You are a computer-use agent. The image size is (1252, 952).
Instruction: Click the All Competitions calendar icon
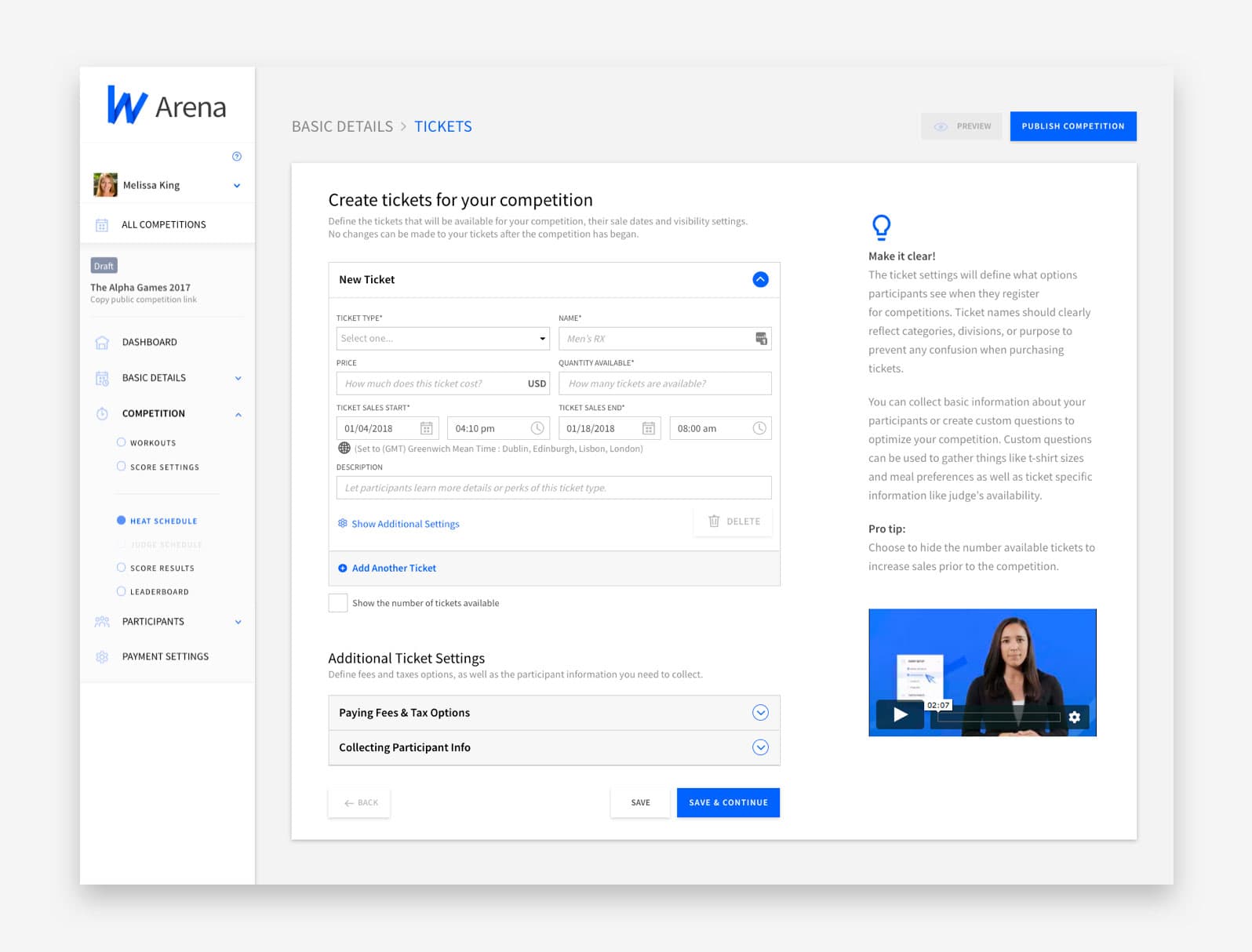102,225
